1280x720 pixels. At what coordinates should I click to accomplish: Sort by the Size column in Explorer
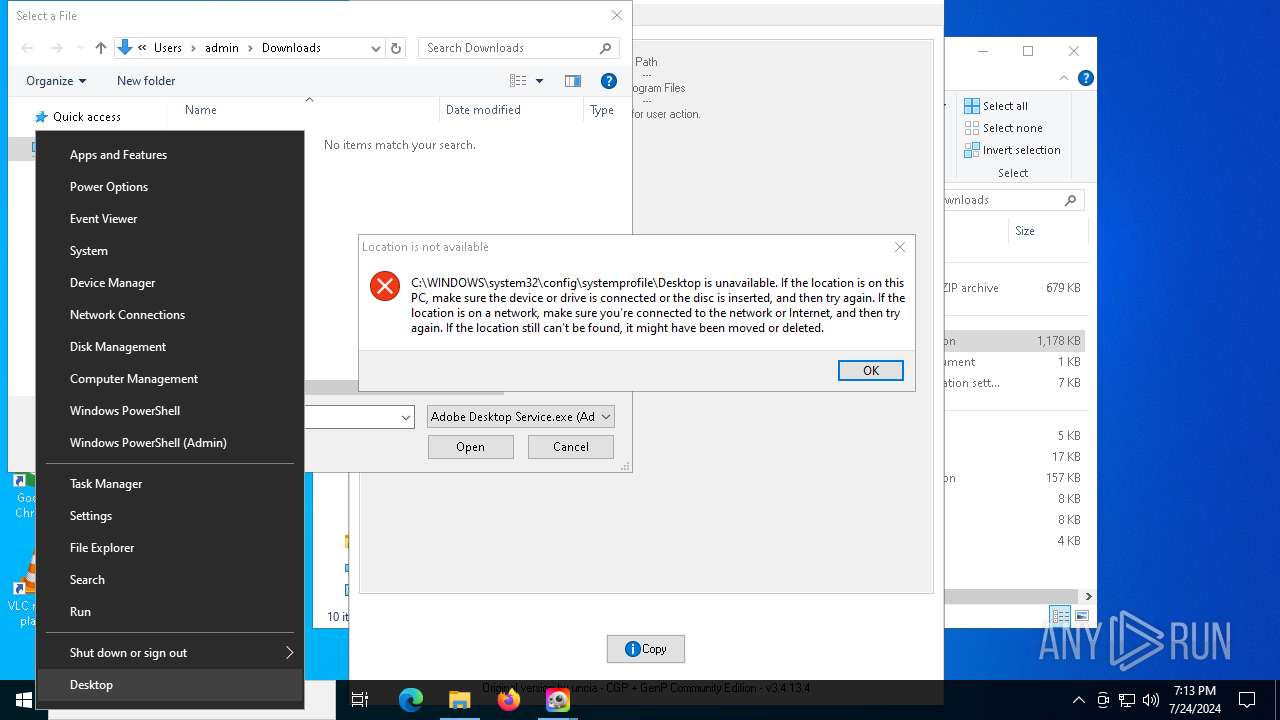[x=1025, y=231]
